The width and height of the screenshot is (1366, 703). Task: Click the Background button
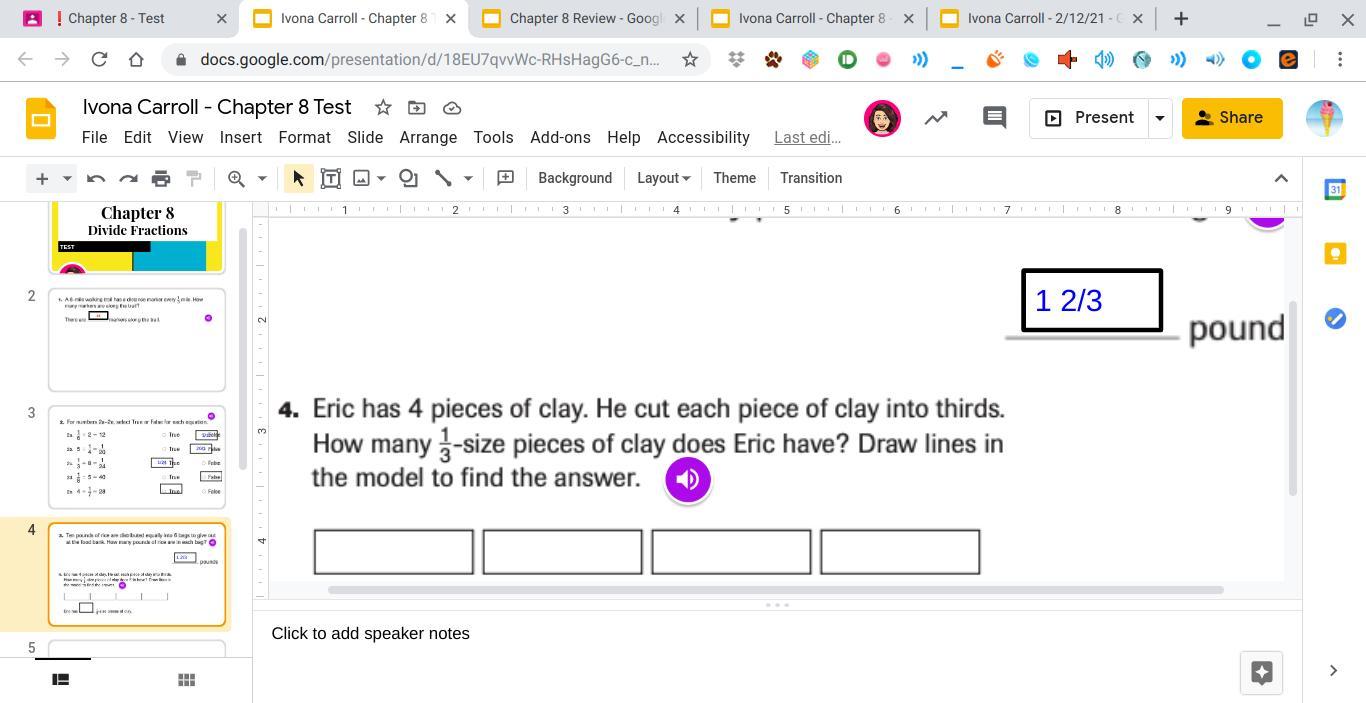click(x=575, y=178)
